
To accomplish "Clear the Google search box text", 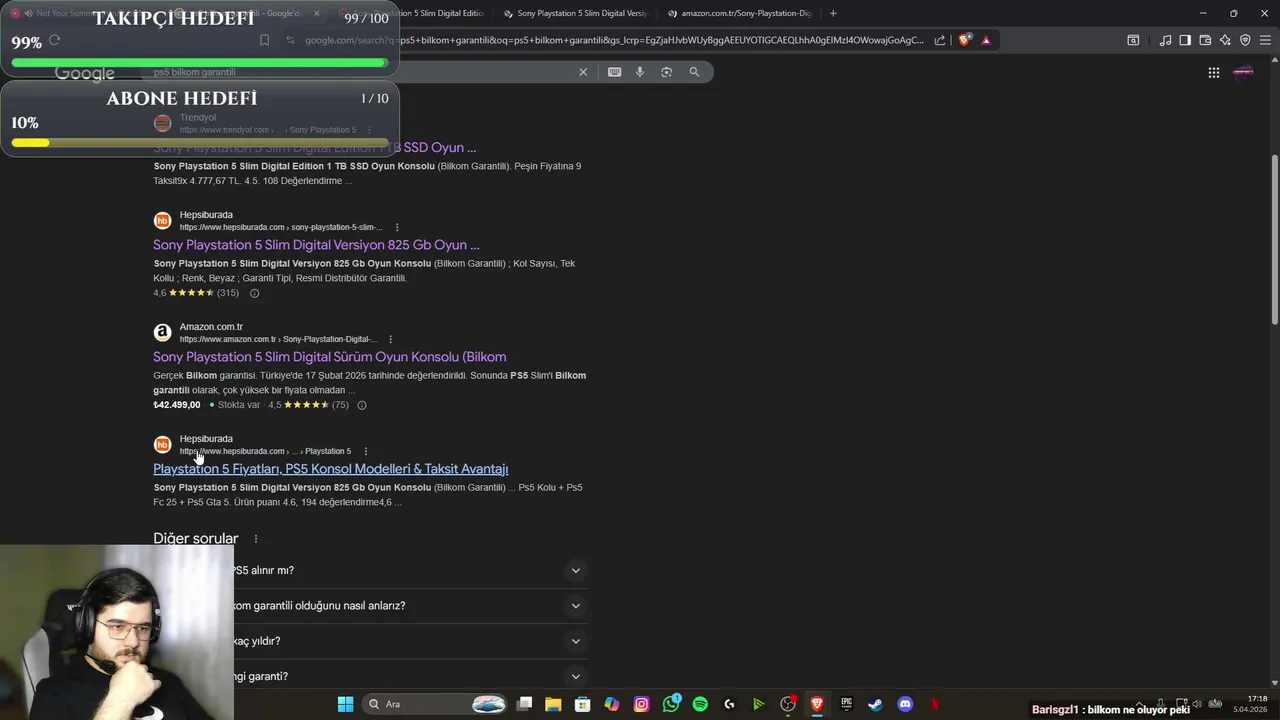I will (x=583, y=72).
